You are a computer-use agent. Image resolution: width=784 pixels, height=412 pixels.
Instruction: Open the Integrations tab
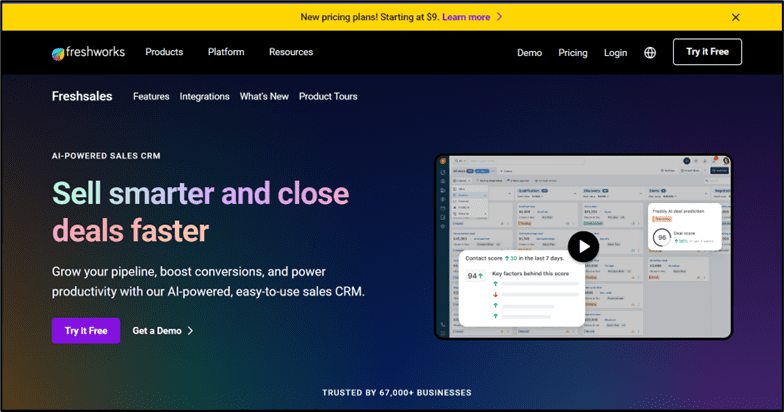point(204,97)
